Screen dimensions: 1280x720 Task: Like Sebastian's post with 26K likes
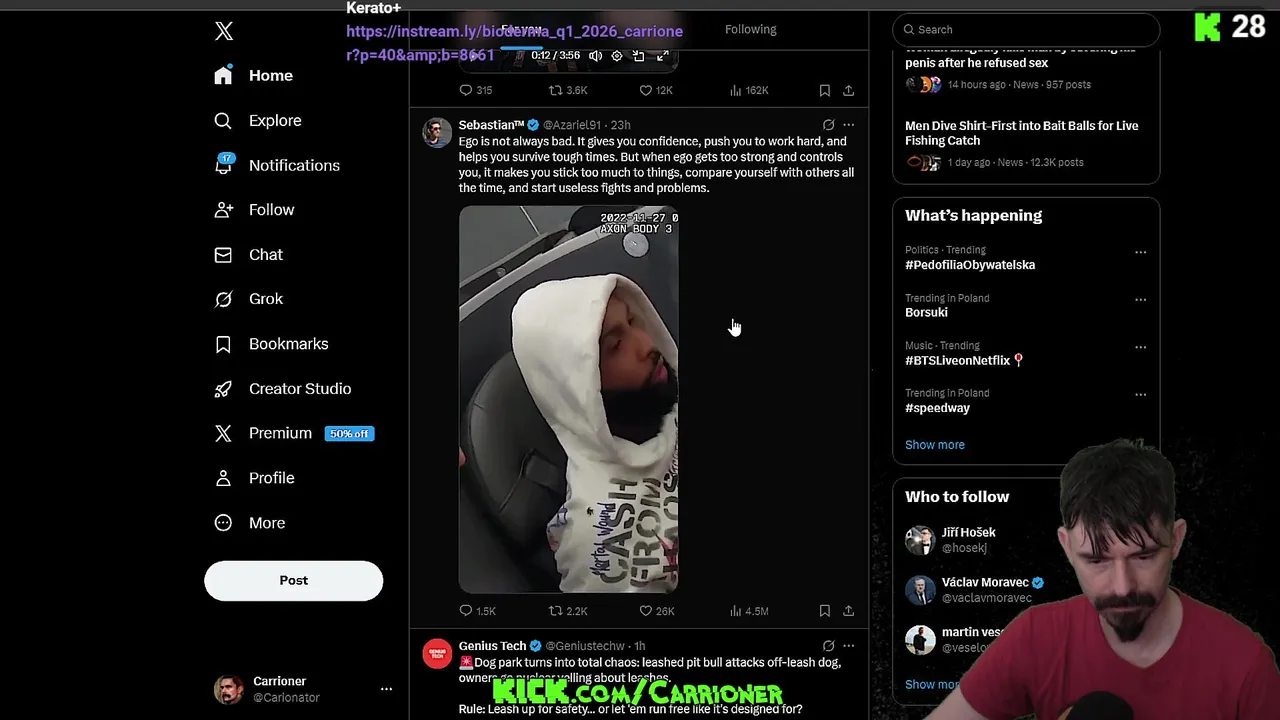pyautogui.click(x=657, y=611)
